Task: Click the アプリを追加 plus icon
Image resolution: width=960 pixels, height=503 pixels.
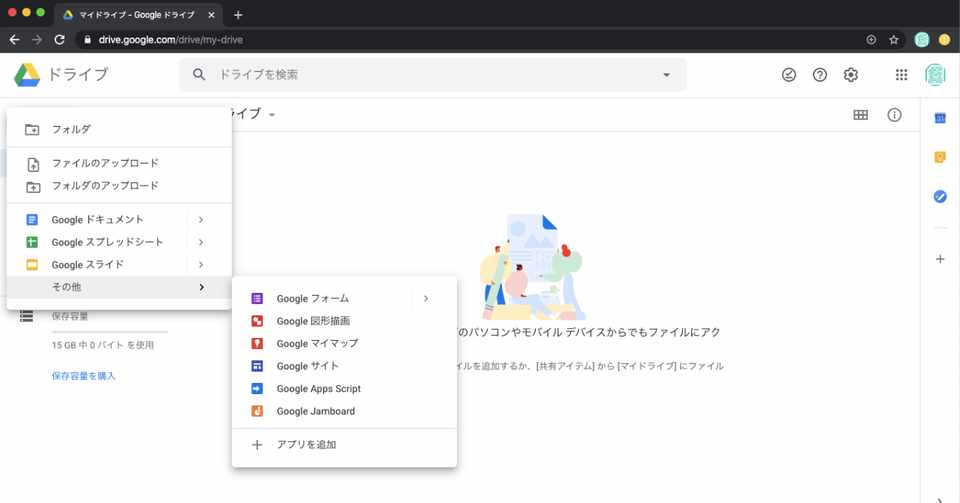Action: [x=257, y=445]
